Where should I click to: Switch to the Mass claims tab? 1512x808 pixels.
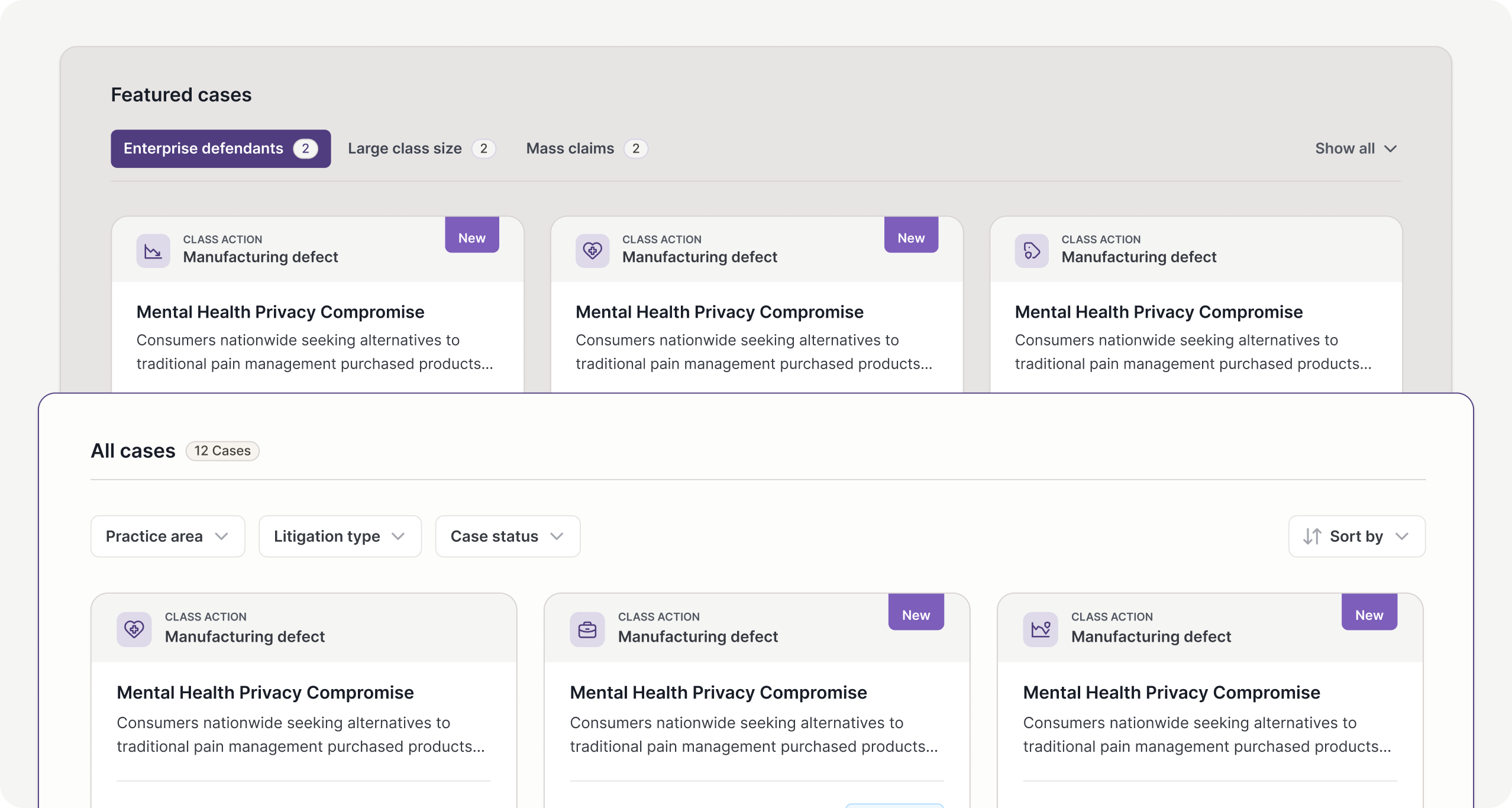click(x=586, y=148)
